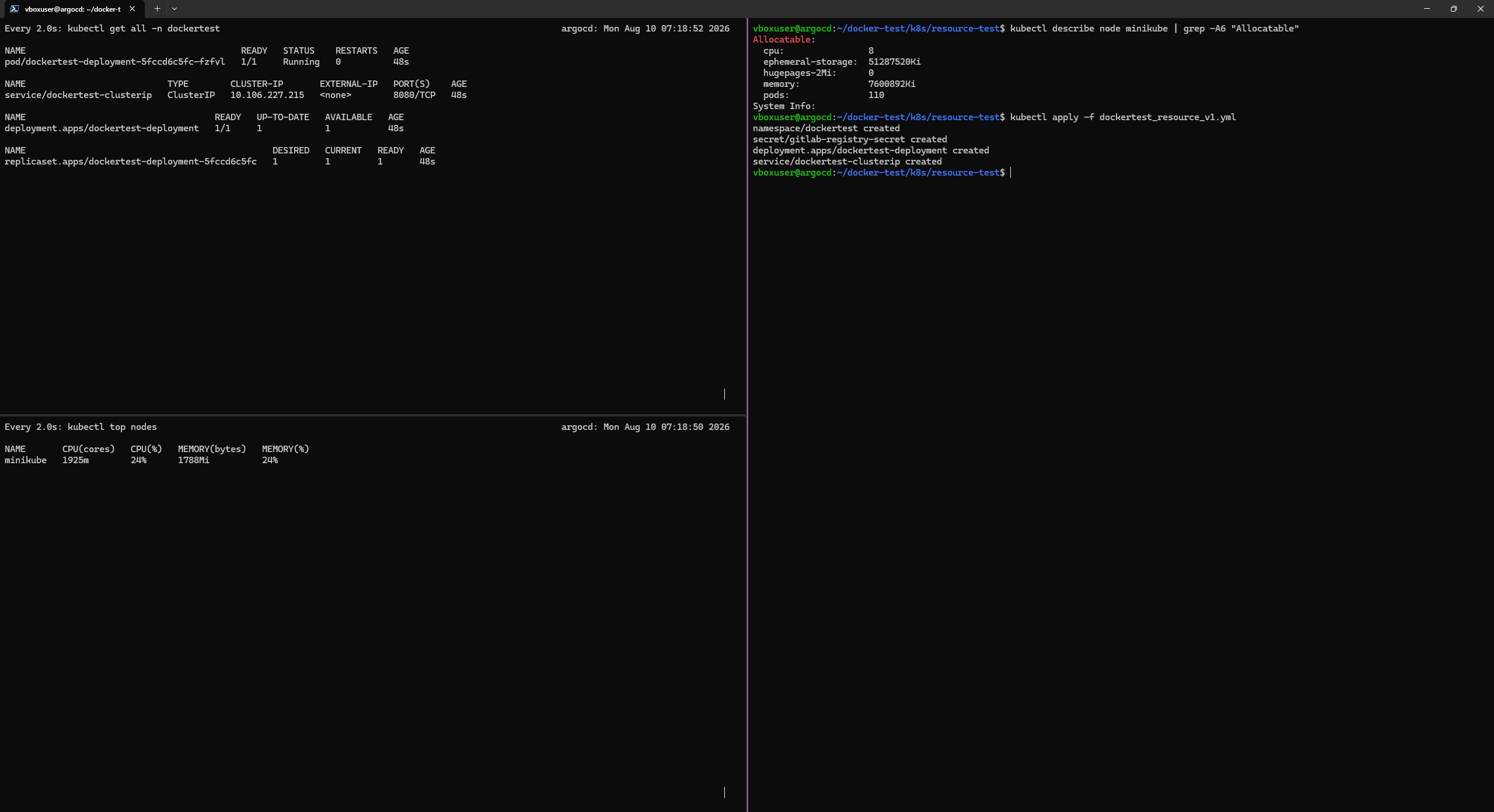Click the active shell prompt cursor line
This screenshot has height=812, width=1494.
(x=882, y=173)
